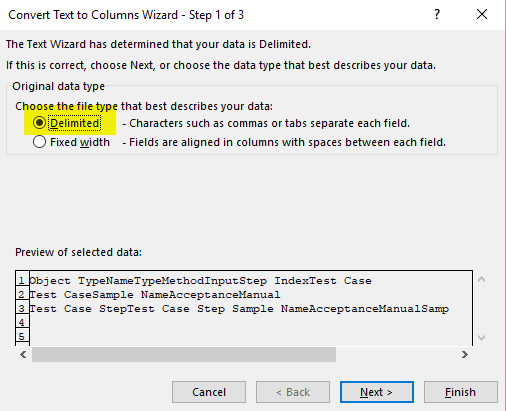Screen dimensions: 506x411
Task: Click the wizard title bar text
Action: [126, 15]
